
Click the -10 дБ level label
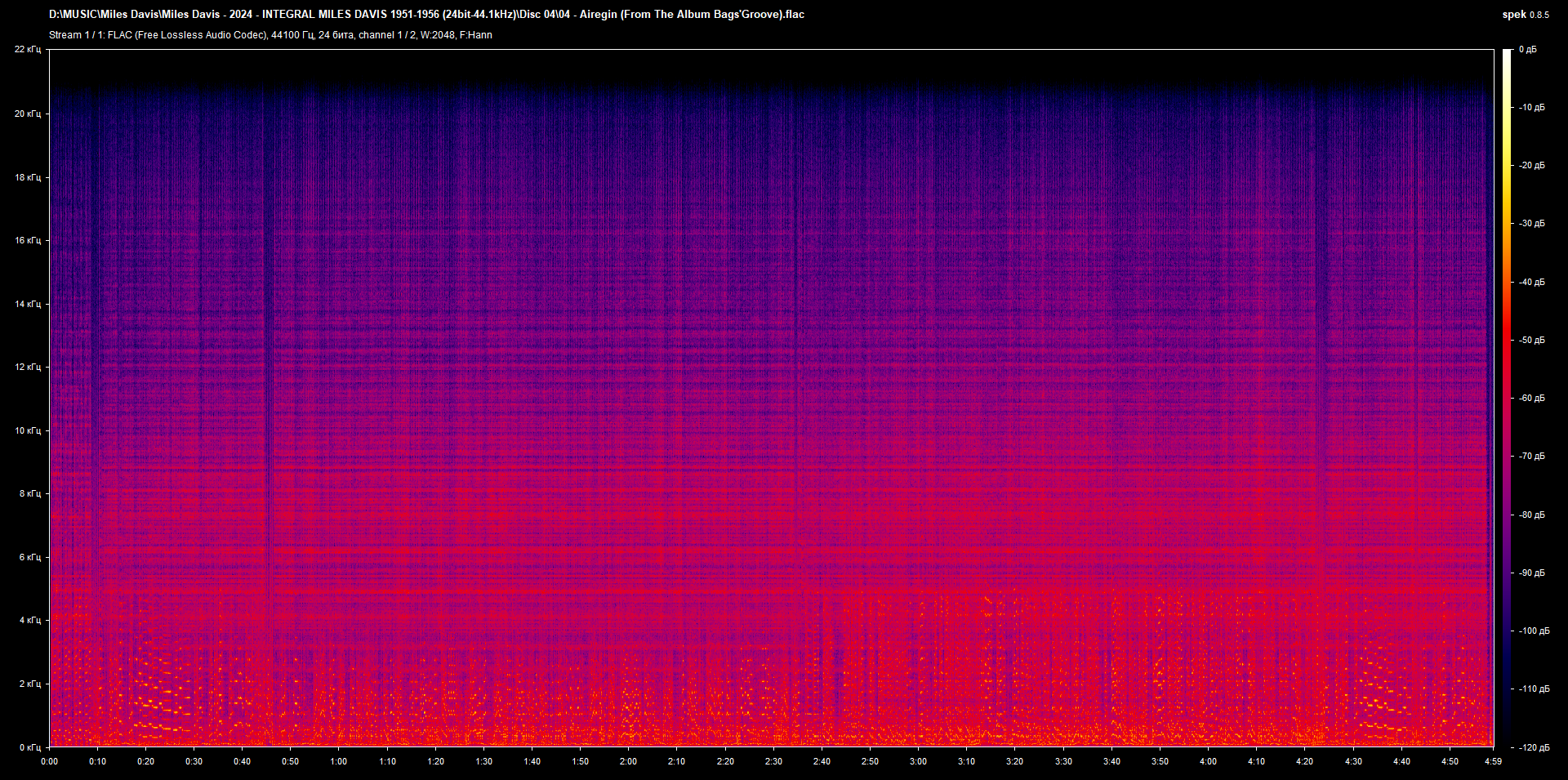[1531, 107]
